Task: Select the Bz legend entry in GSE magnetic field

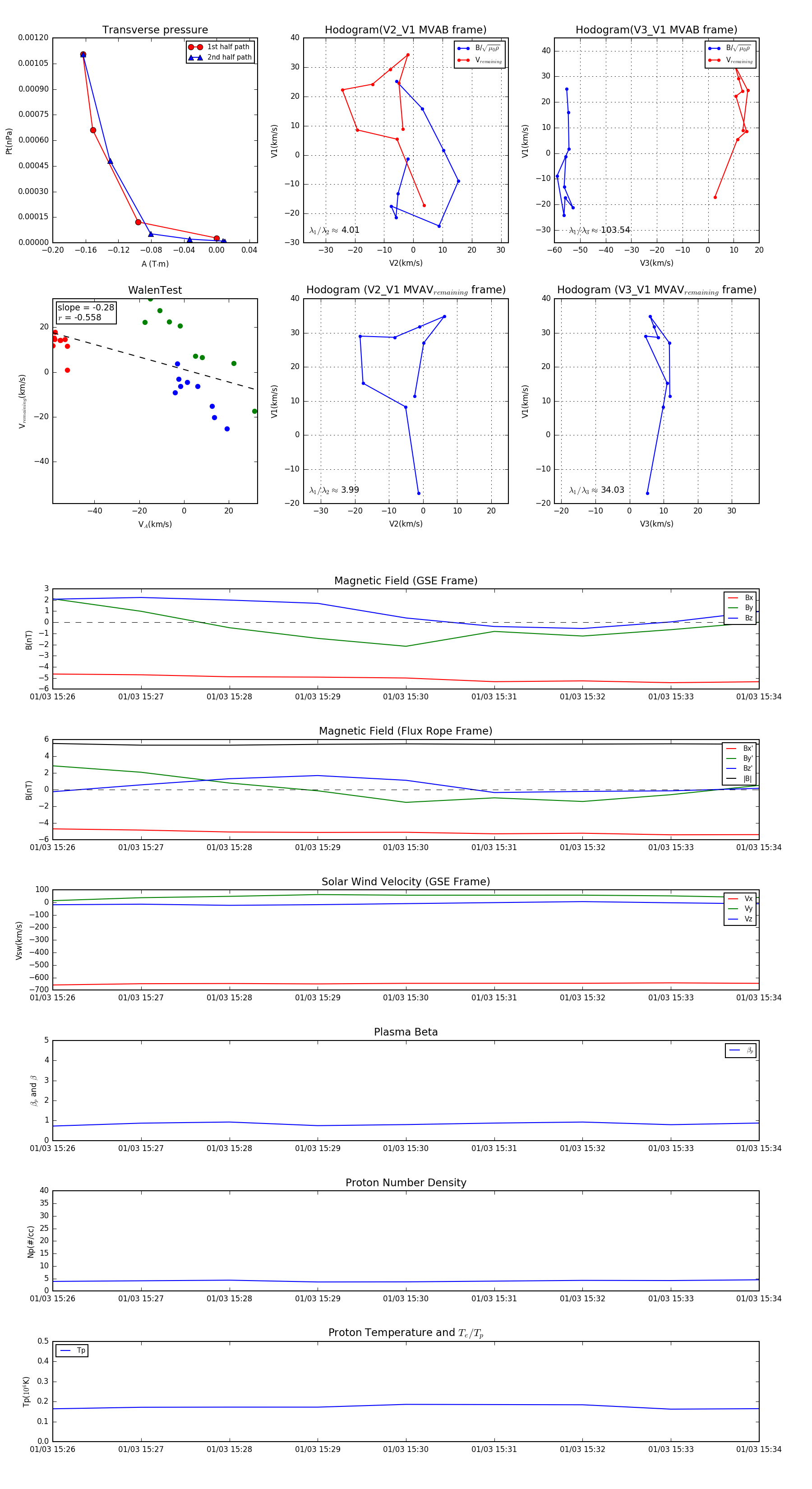Action: (740, 618)
